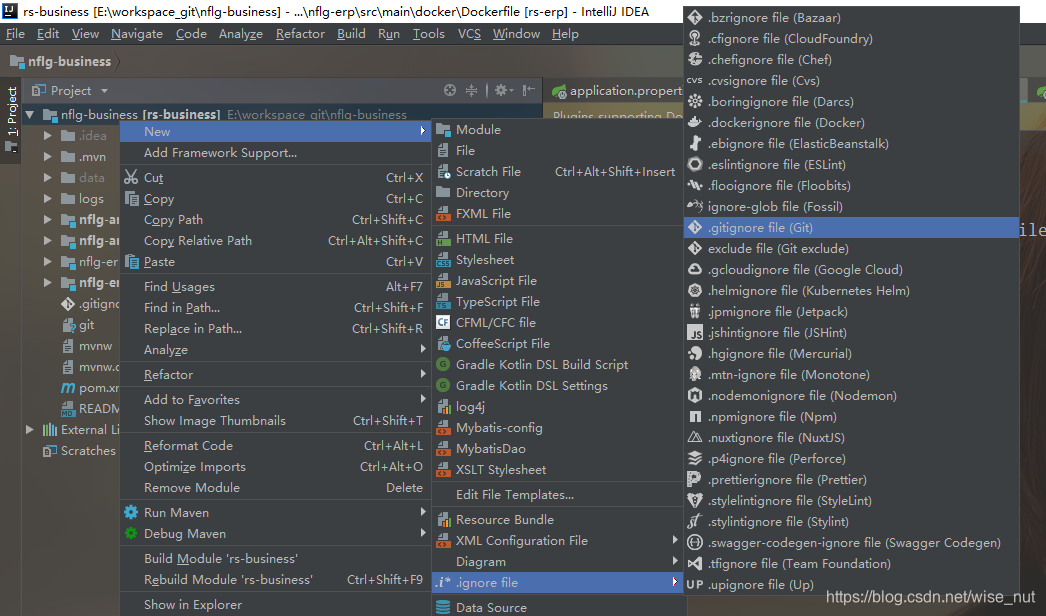Click the HTML File icon
This screenshot has height=616, width=1046.
443,238
